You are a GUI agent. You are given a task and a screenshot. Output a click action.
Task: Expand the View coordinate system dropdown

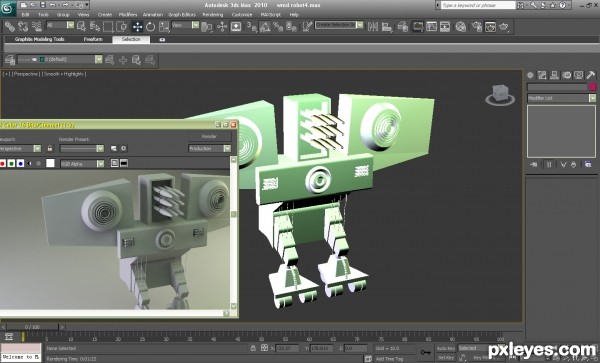(x=196, y=25)
